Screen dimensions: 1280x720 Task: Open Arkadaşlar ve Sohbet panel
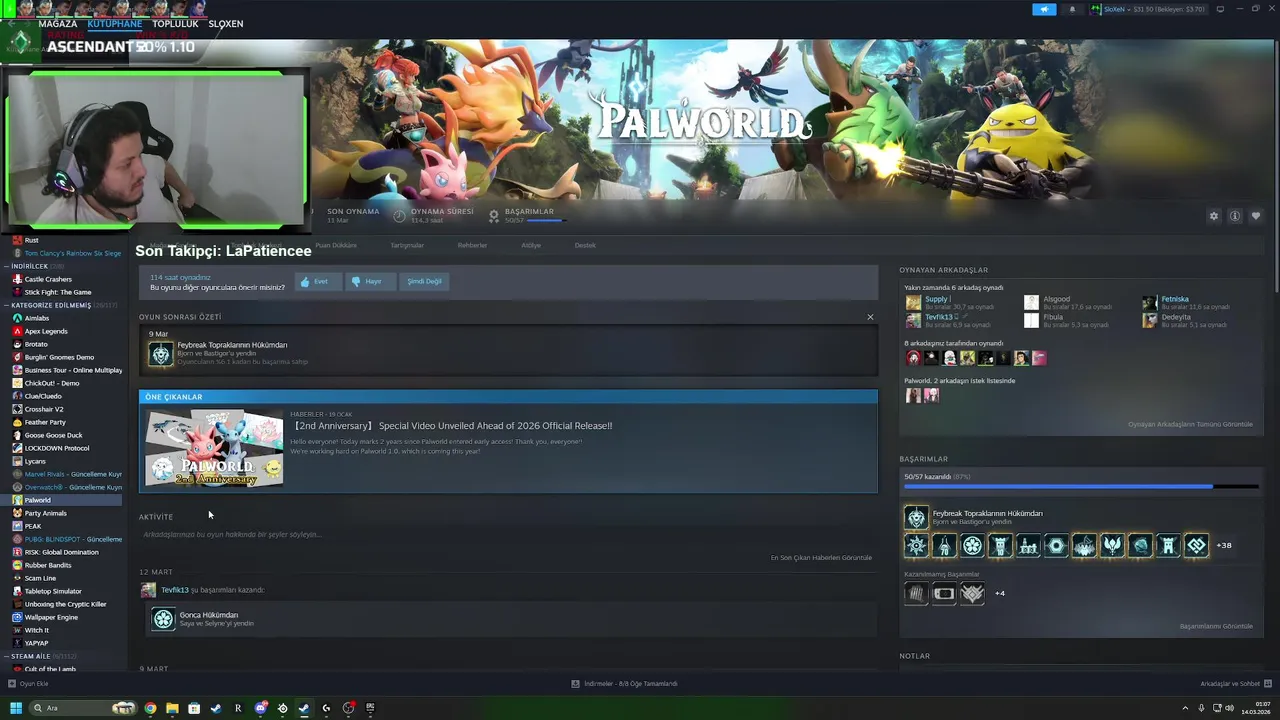pyautogui.click(x=1235, y=684)
